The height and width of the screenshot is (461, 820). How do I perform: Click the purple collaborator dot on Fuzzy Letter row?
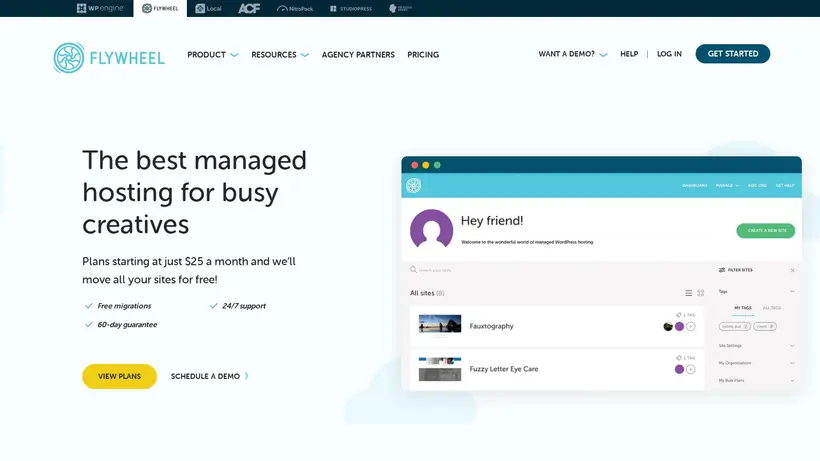(679, 370)
